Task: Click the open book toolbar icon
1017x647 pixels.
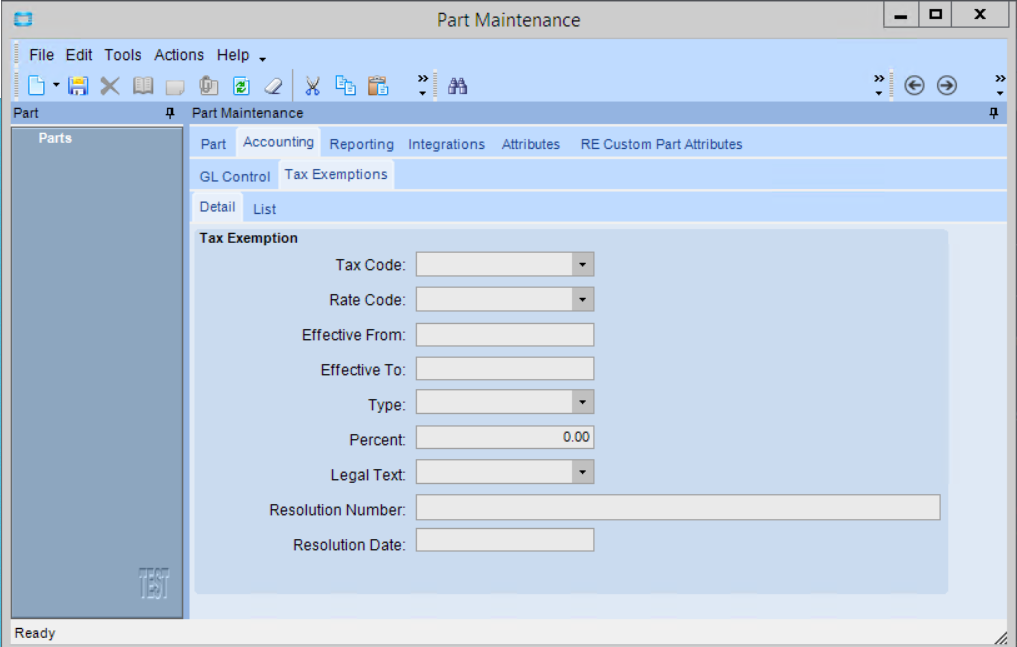Action: pyautogui.click(x=143, y=86)
